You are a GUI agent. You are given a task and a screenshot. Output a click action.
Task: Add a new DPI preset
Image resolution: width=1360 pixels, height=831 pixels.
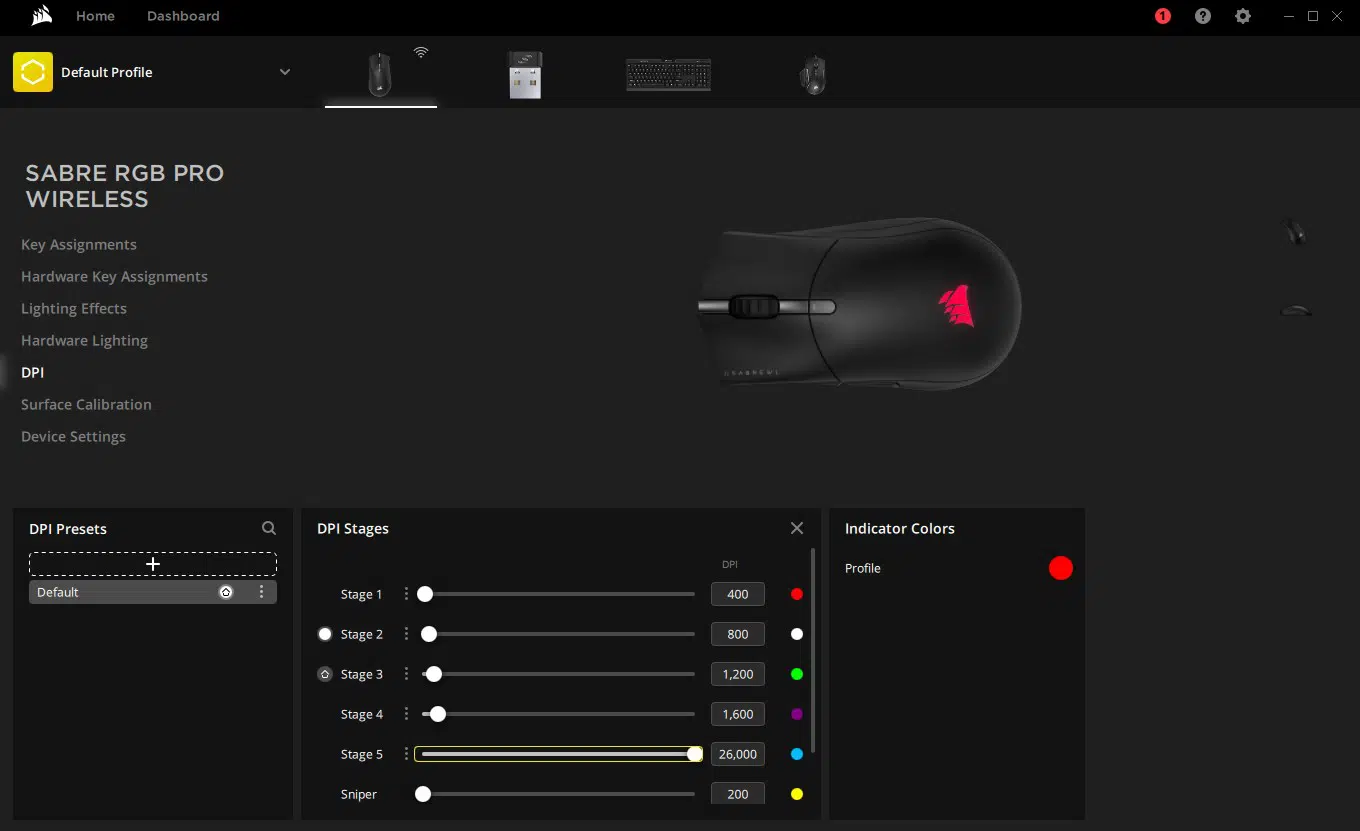[153, 564]
